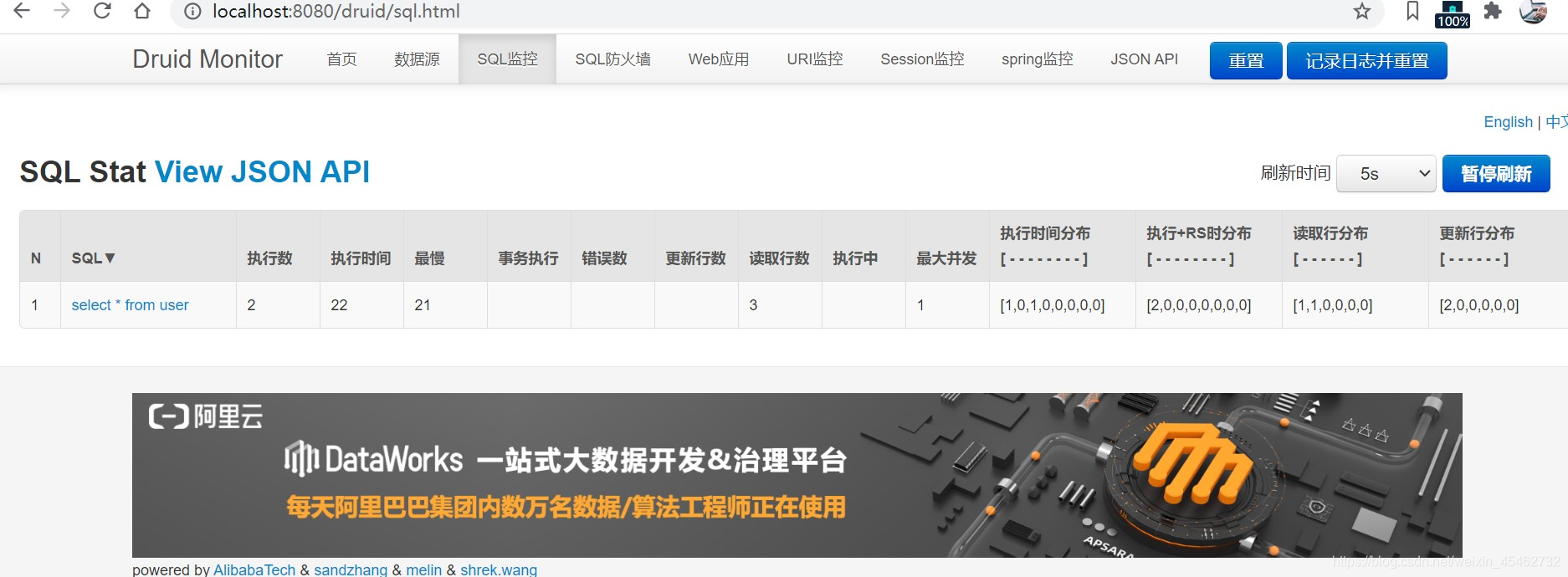
Task: Go back with the browser back arrow
Action: (x=22, y=11)
